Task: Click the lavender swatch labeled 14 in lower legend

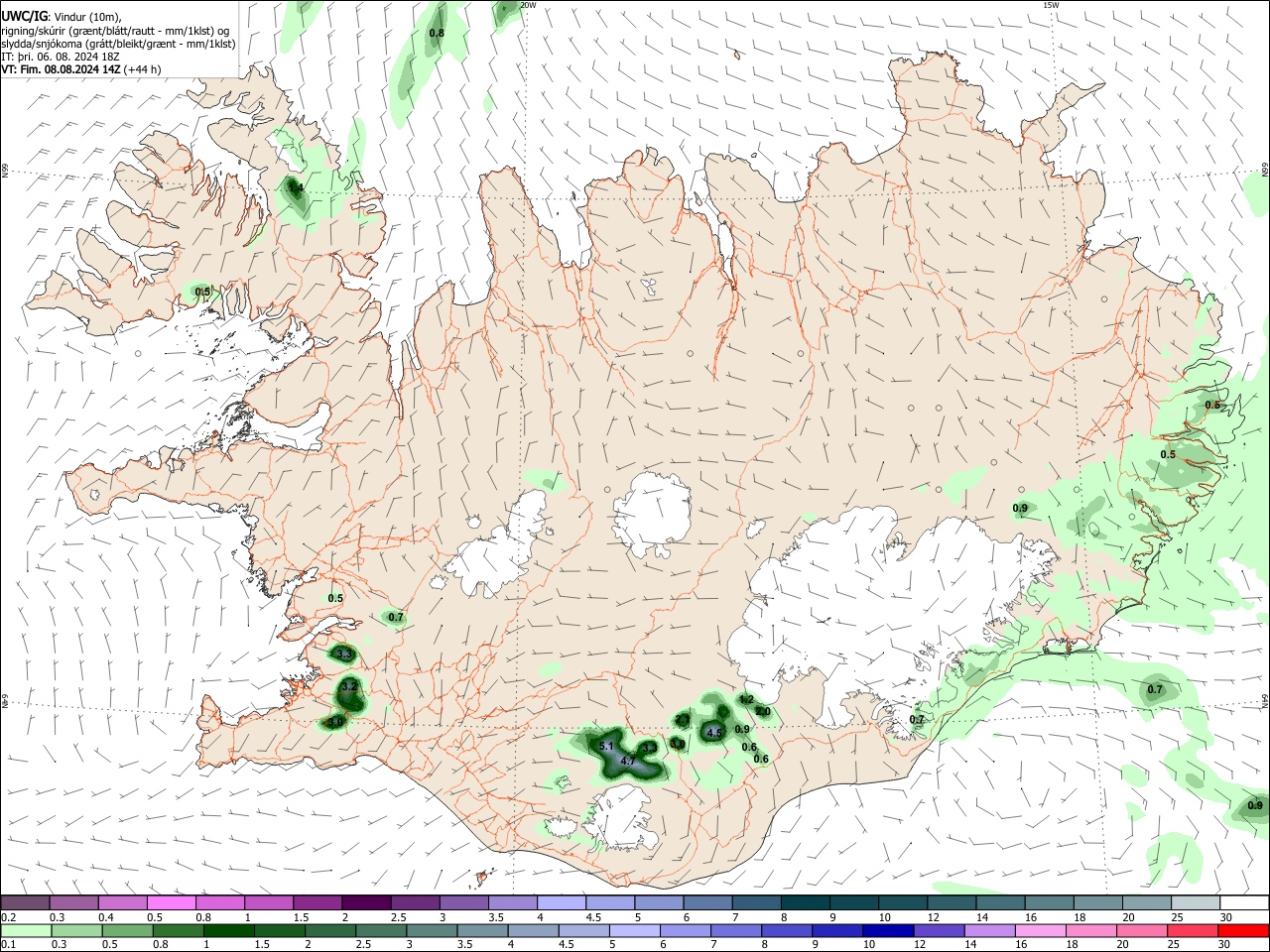Action: coord(988,931)
